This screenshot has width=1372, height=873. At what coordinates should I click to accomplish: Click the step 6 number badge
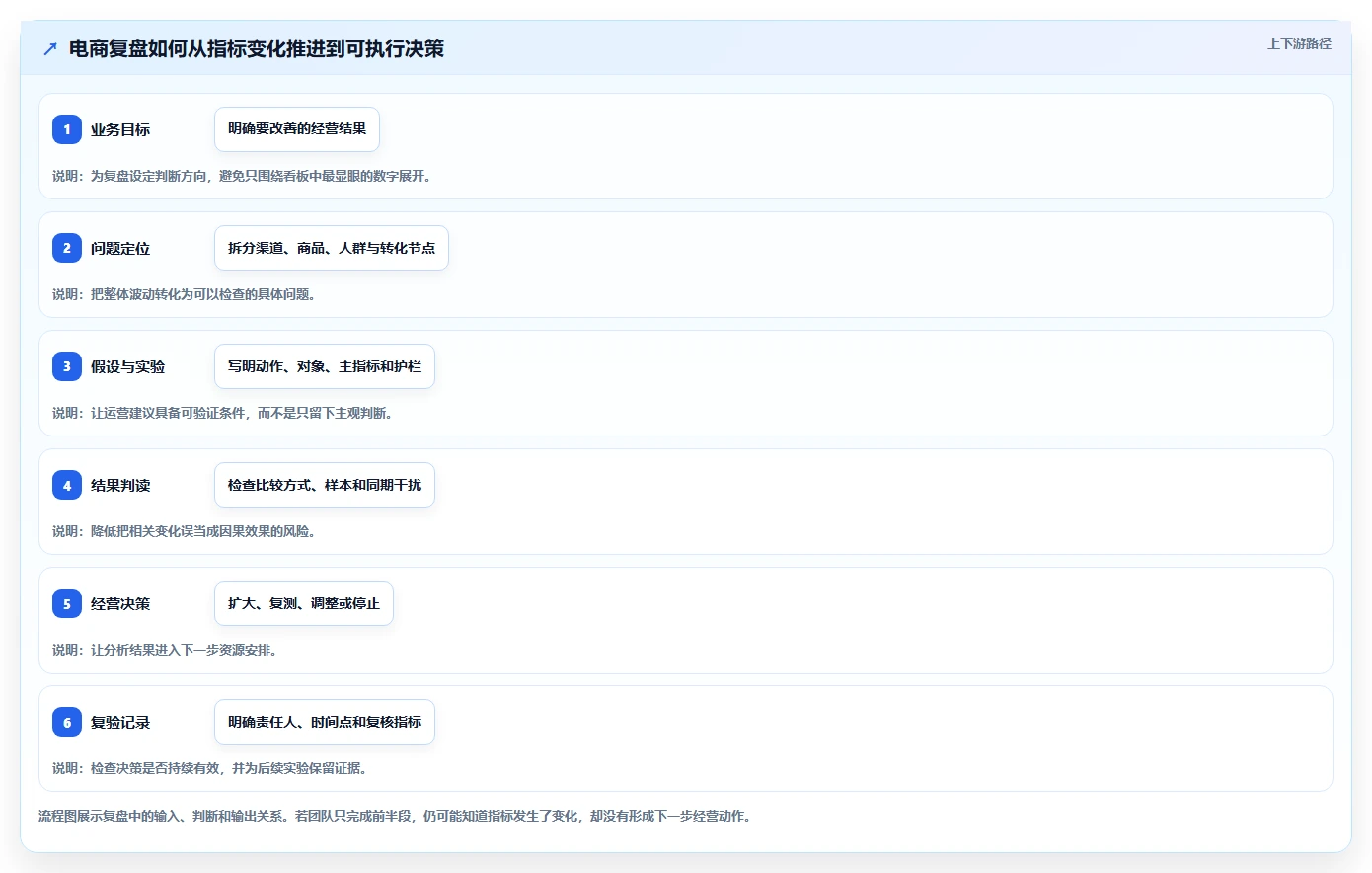click(67, 722)
